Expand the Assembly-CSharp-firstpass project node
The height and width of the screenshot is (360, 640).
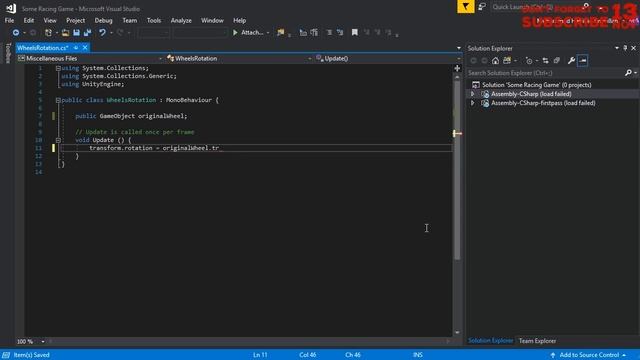pyautogui.click(x=473, y=103)
